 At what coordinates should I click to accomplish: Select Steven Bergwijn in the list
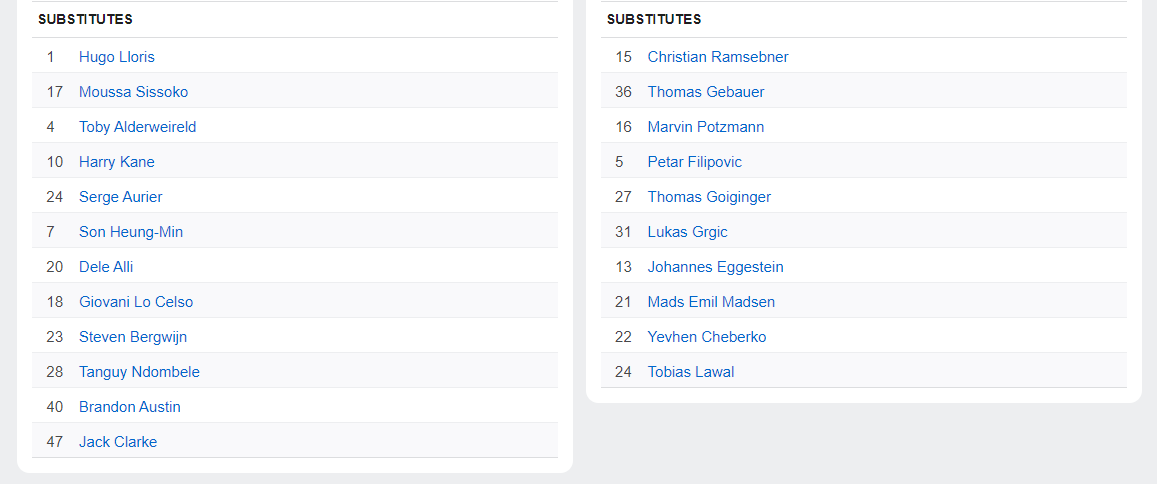(133, 337)
